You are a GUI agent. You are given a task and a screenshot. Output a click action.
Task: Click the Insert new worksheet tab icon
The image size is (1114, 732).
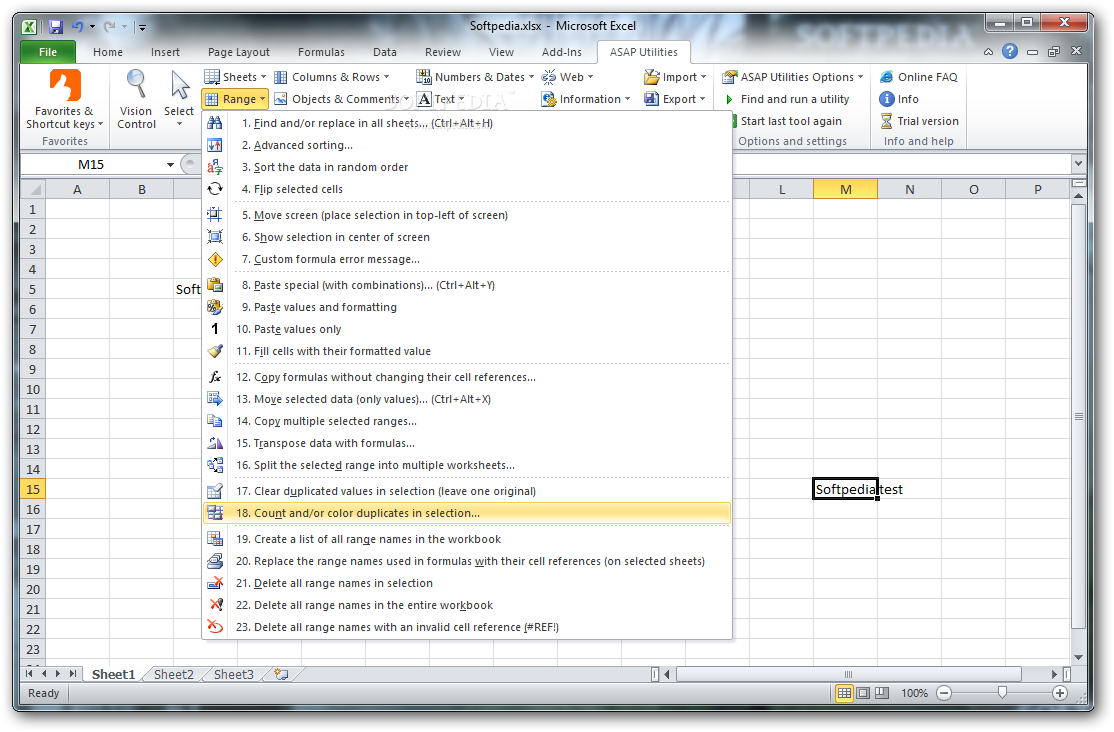[x=281, y=674]
